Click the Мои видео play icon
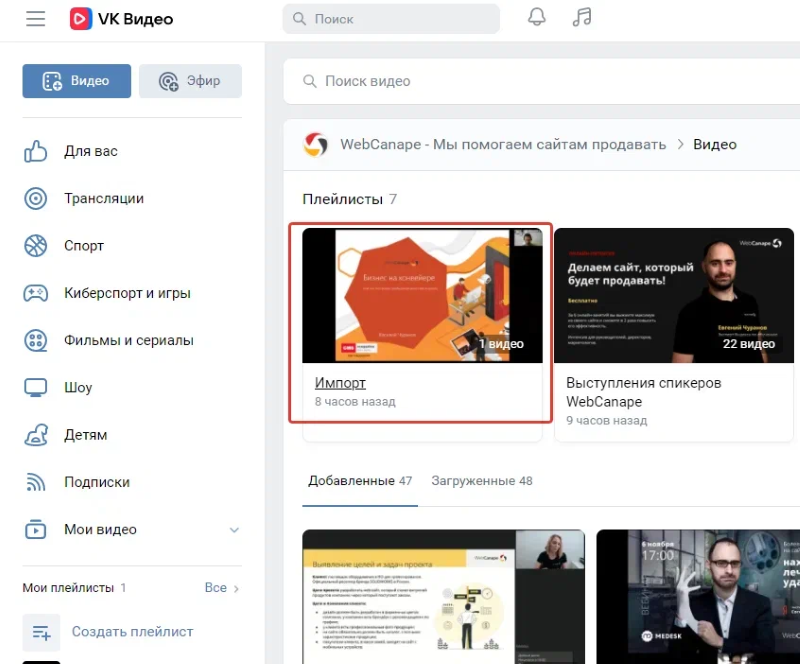Screen dimensions: 800x664 coord(36,529)
